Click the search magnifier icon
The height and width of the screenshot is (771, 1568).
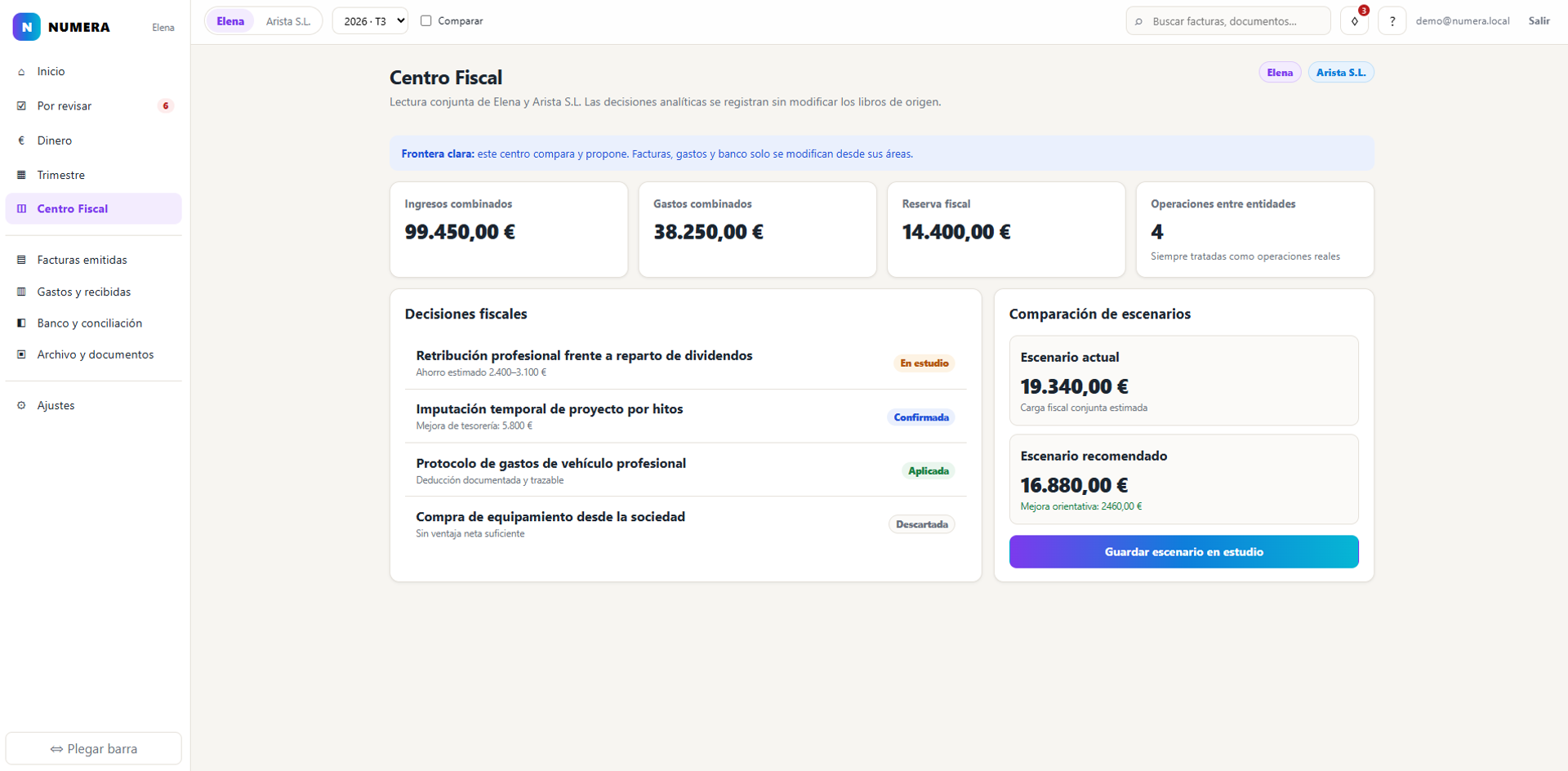(1138, 22)
